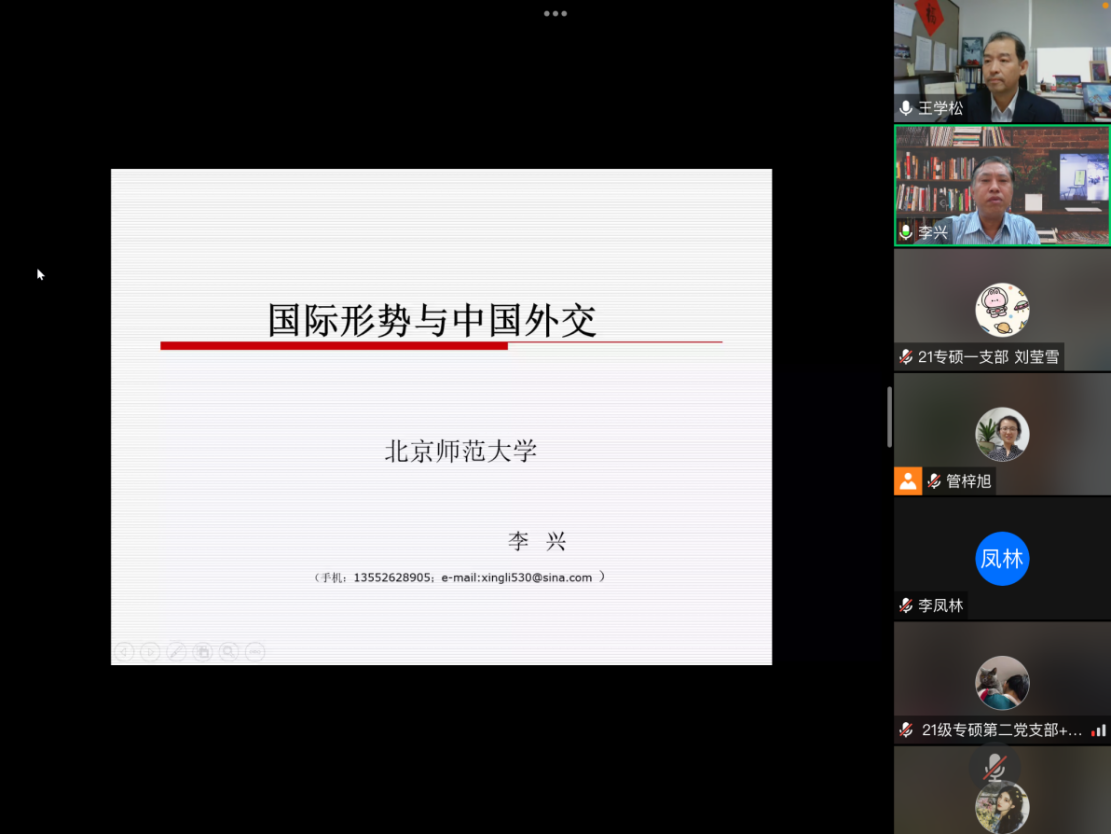
Task: Toggle 王学松's microphone icon
Action: coord(906,108)
